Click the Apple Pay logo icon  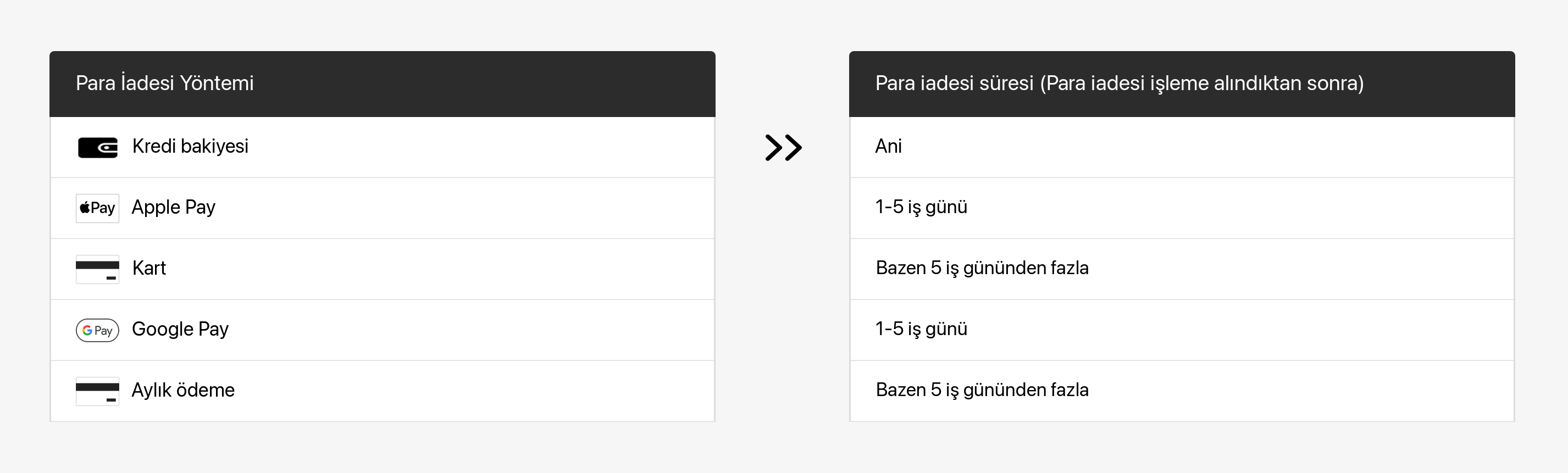[97, 208]
